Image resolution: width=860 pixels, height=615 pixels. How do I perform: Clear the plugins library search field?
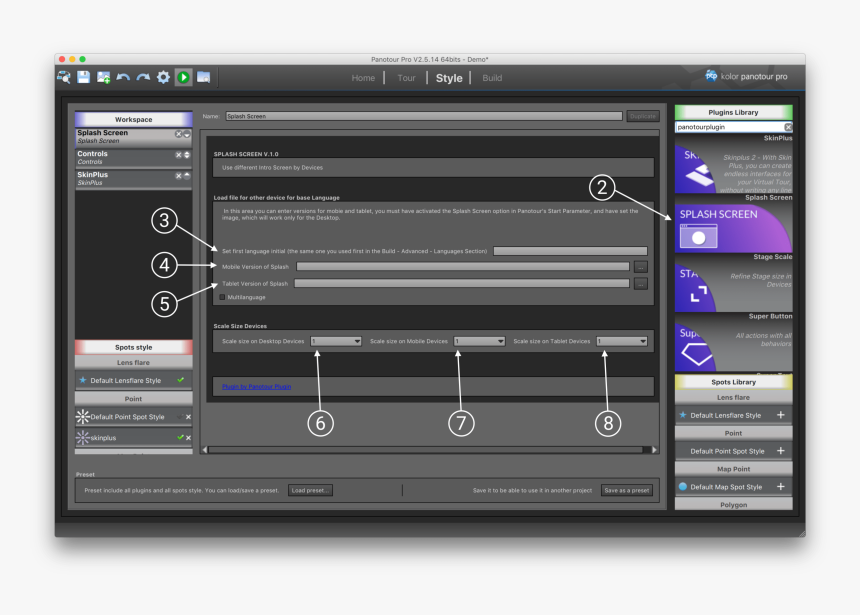tap(788, 127)
